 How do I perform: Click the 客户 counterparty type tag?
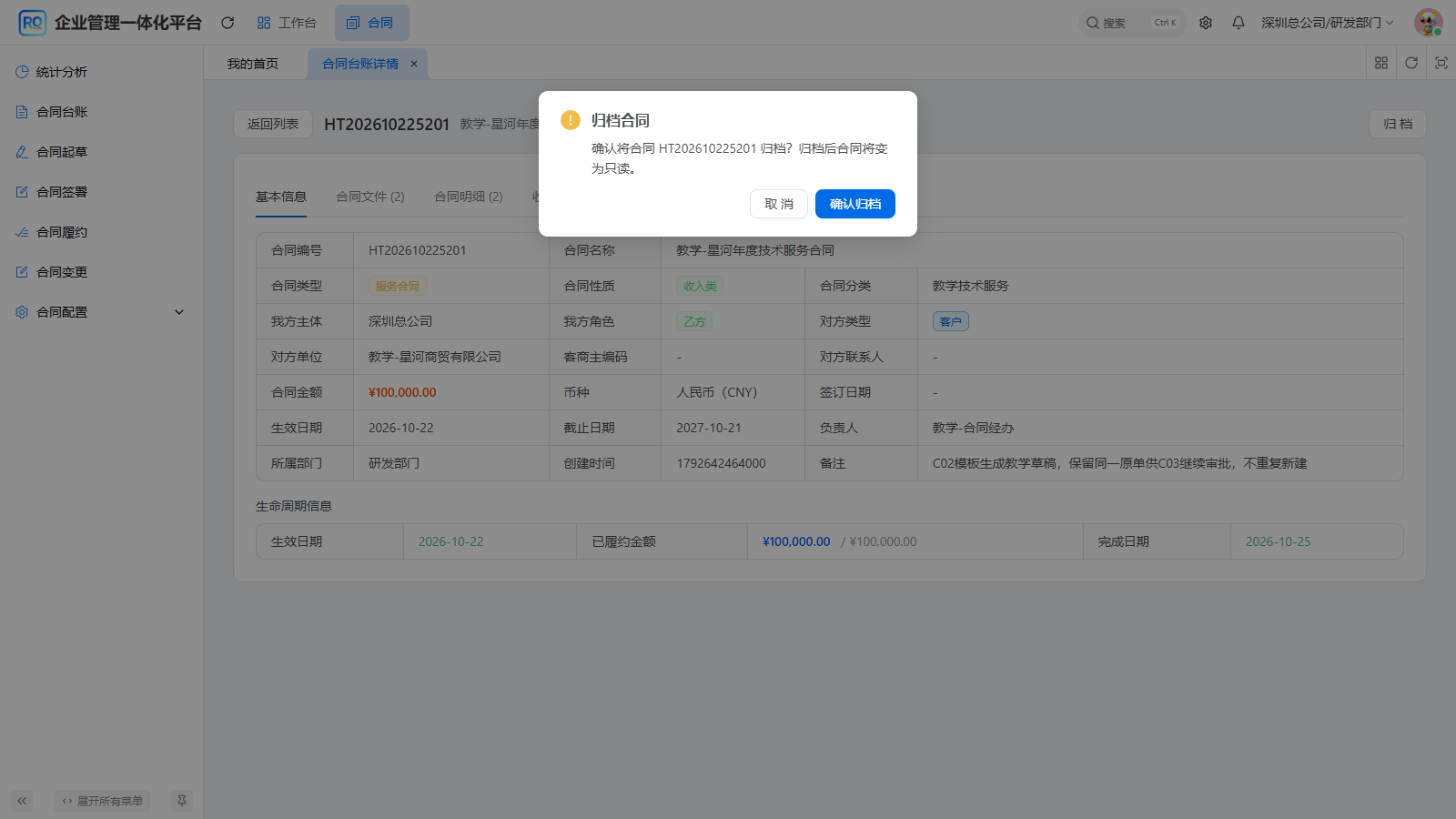951,321
